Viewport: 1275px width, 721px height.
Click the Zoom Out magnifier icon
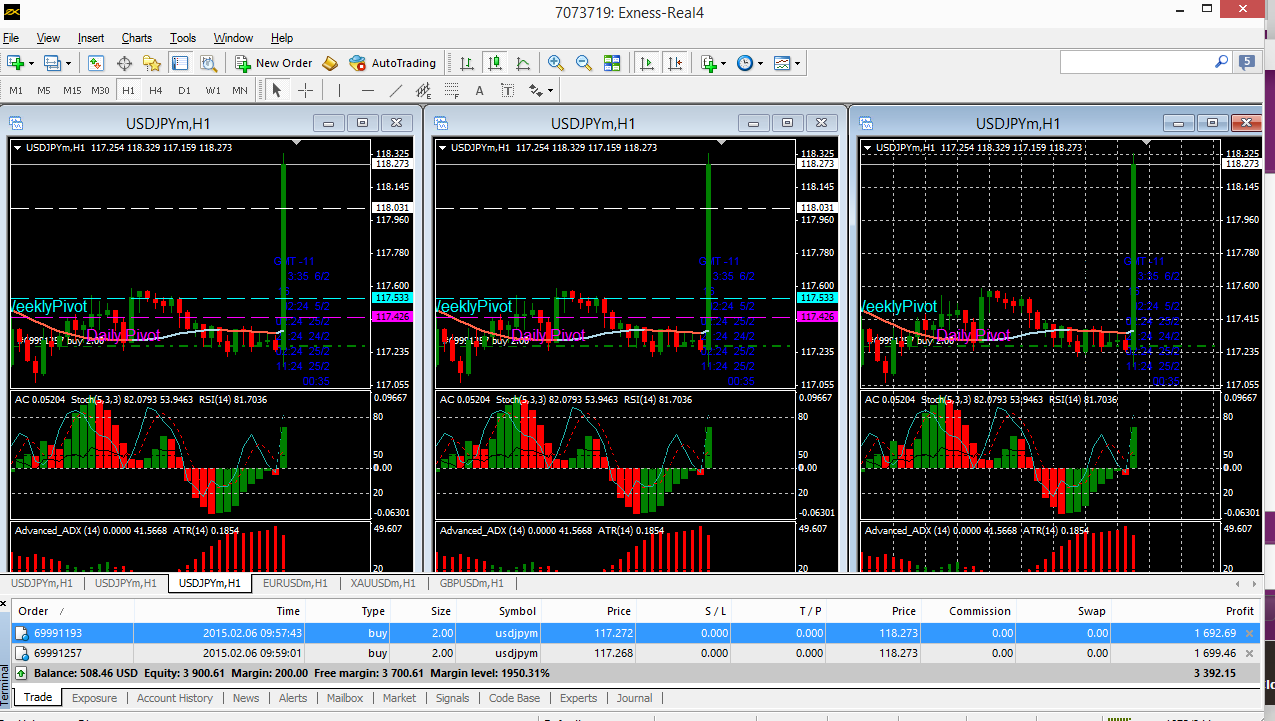(x=583, y=63)
